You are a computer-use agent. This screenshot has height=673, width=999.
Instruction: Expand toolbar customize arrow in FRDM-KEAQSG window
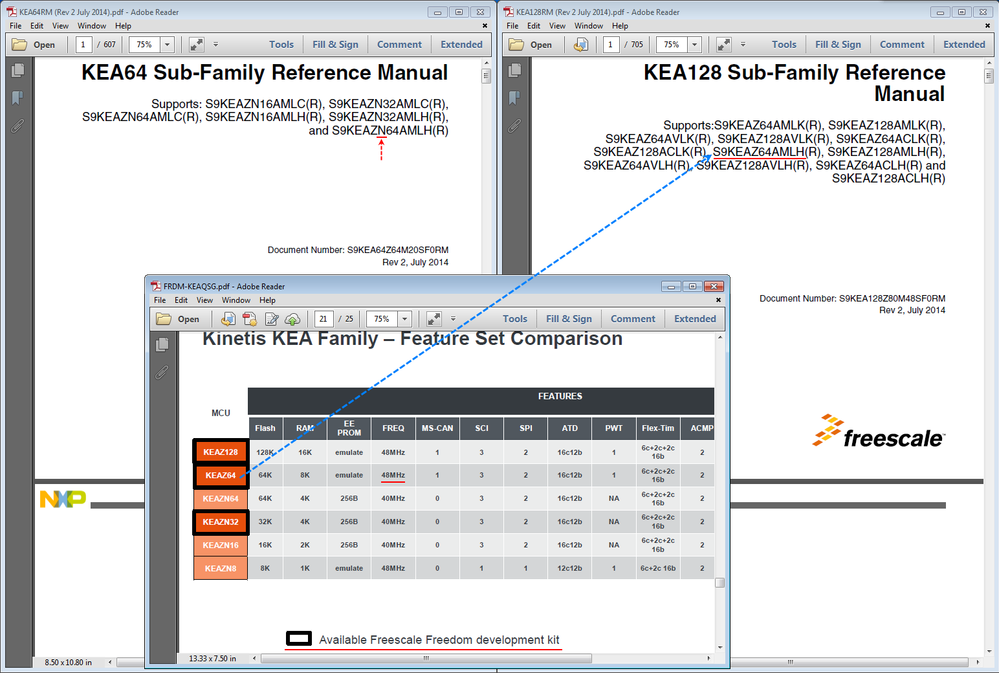[x=453, y=319]
